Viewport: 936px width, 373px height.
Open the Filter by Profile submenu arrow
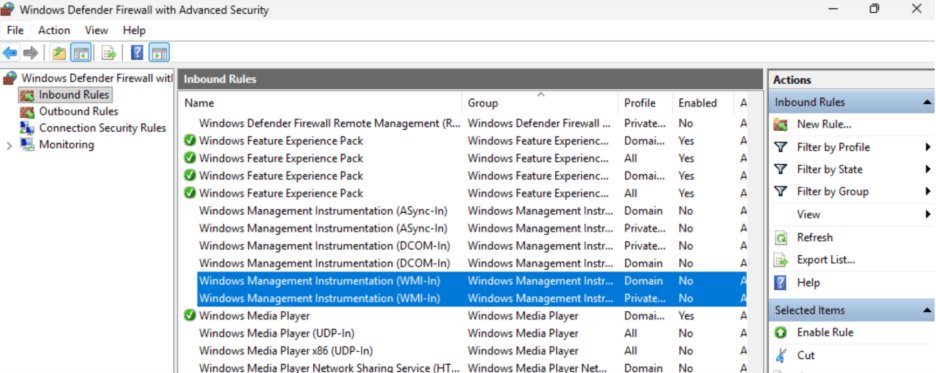click(928, 147)
